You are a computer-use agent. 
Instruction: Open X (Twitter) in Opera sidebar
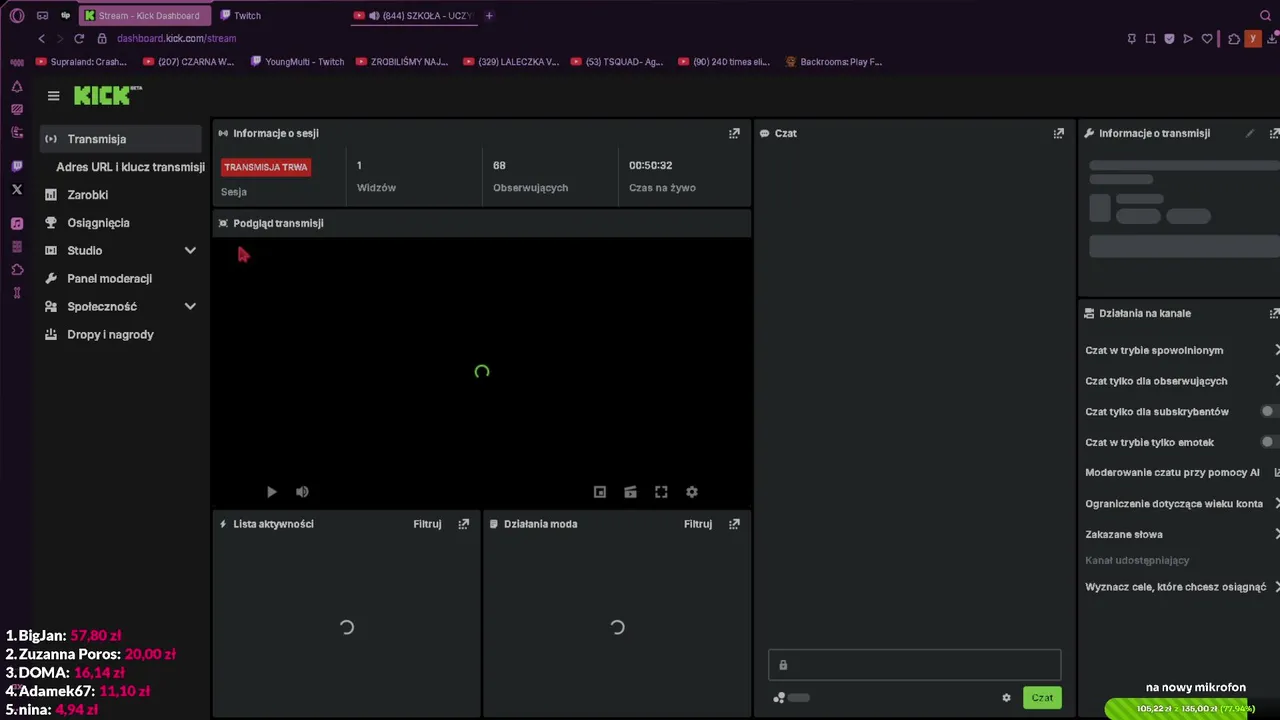tap(17, 189)
